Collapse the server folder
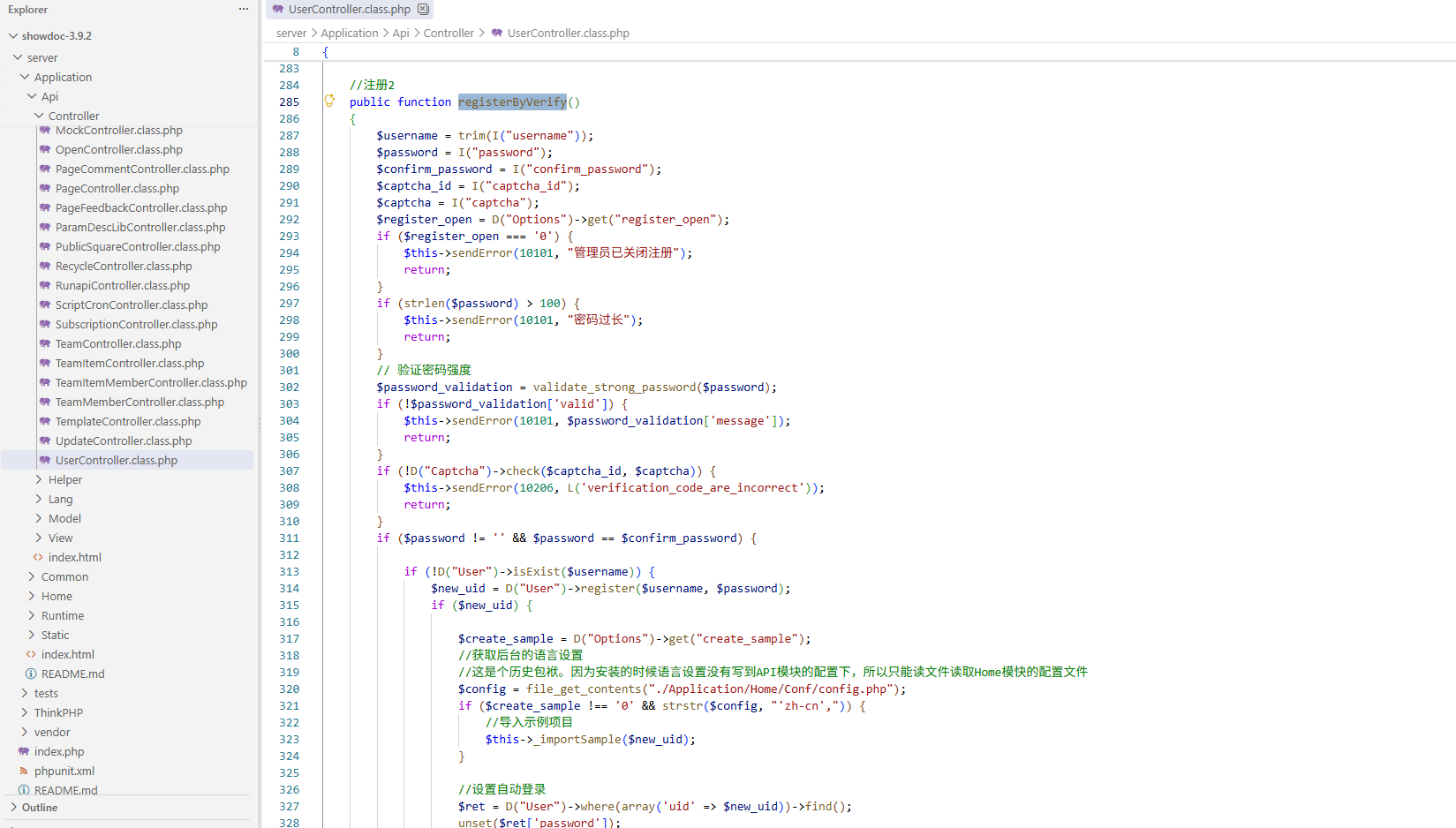The width and height of the screenshot is (1456, 828). tap(18, 57)
